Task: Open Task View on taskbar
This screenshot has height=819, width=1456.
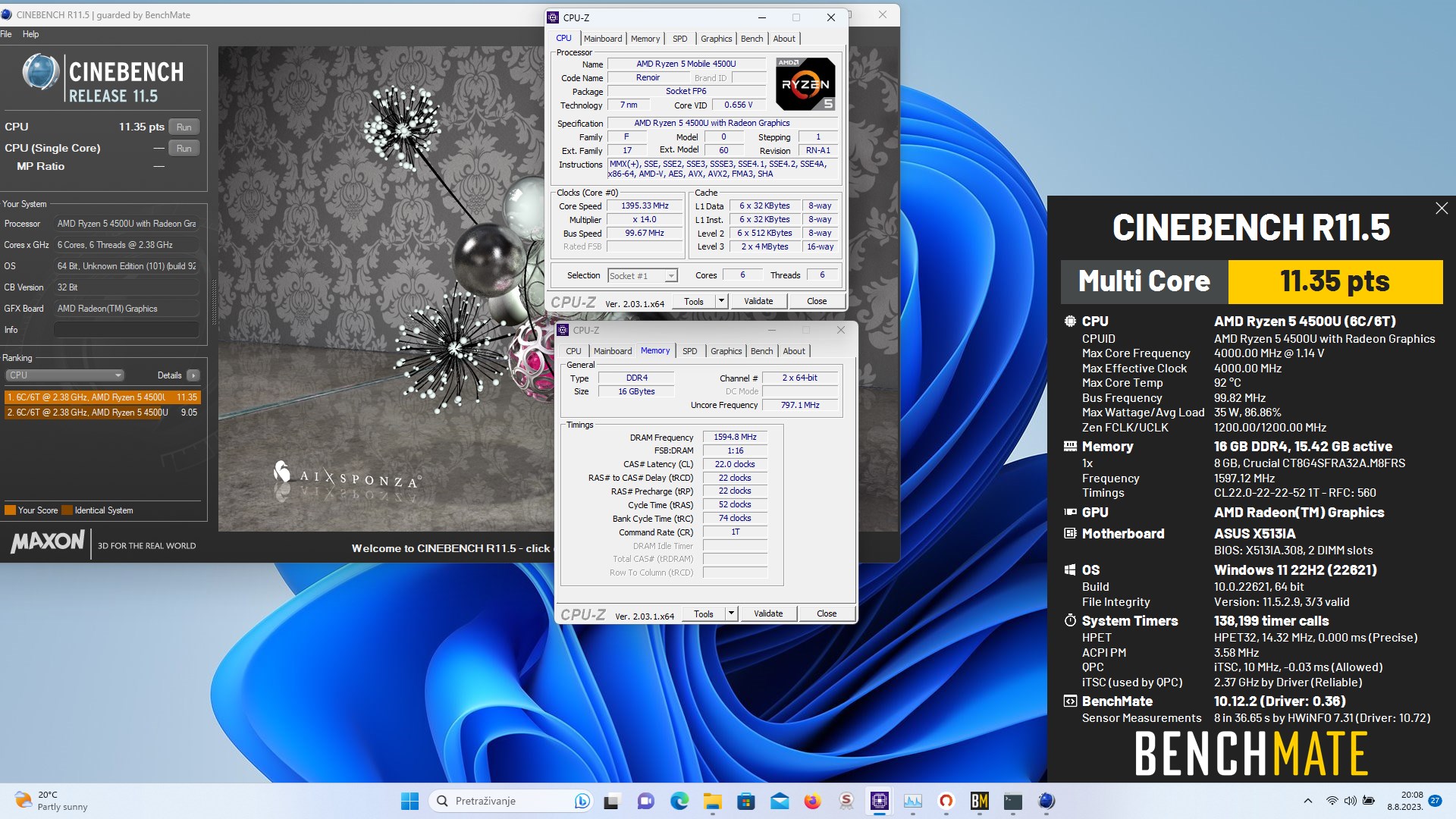Action: coord(612,801)
